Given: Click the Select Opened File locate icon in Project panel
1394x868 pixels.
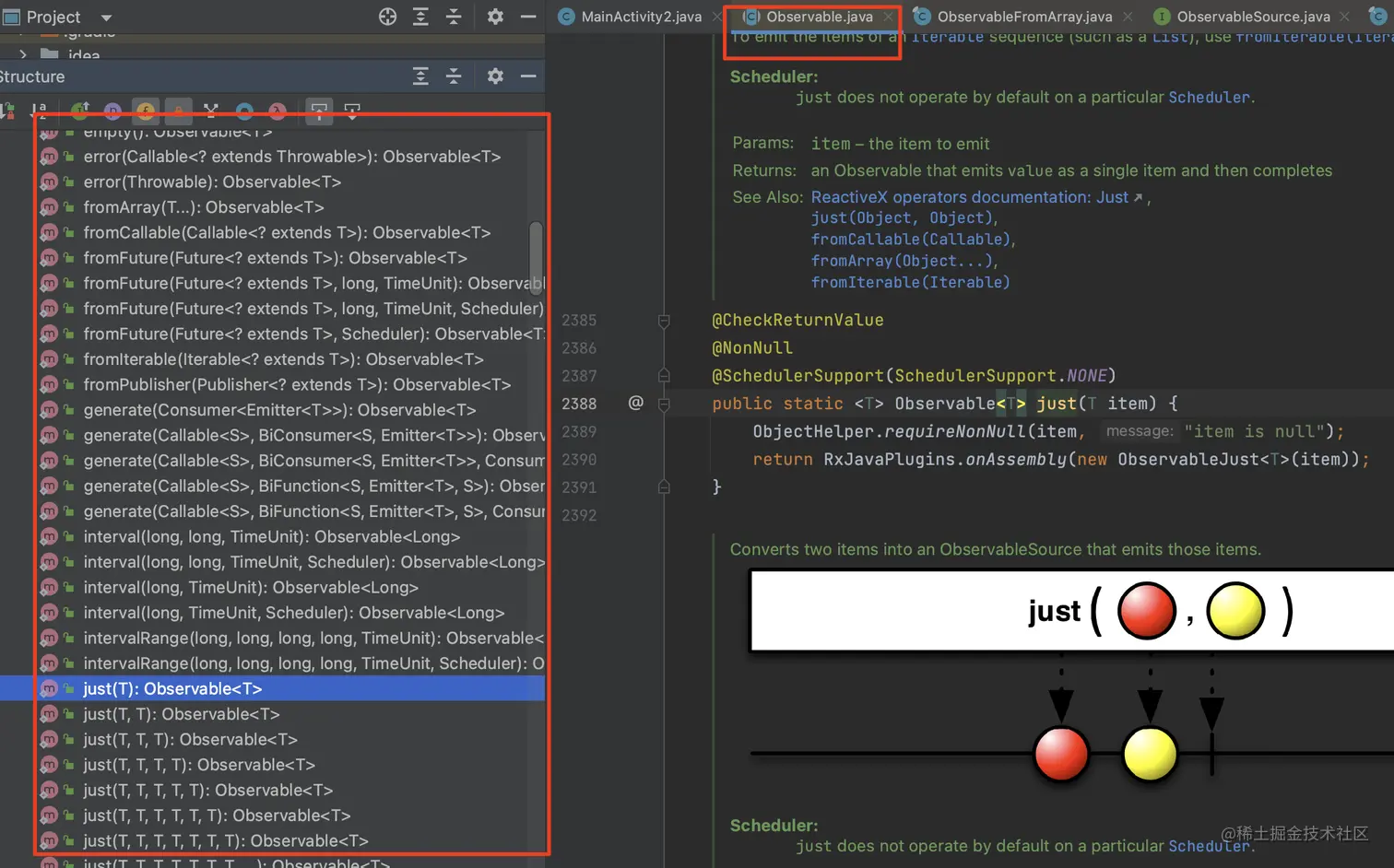Looking at the screenshot, I should point(387,17).
